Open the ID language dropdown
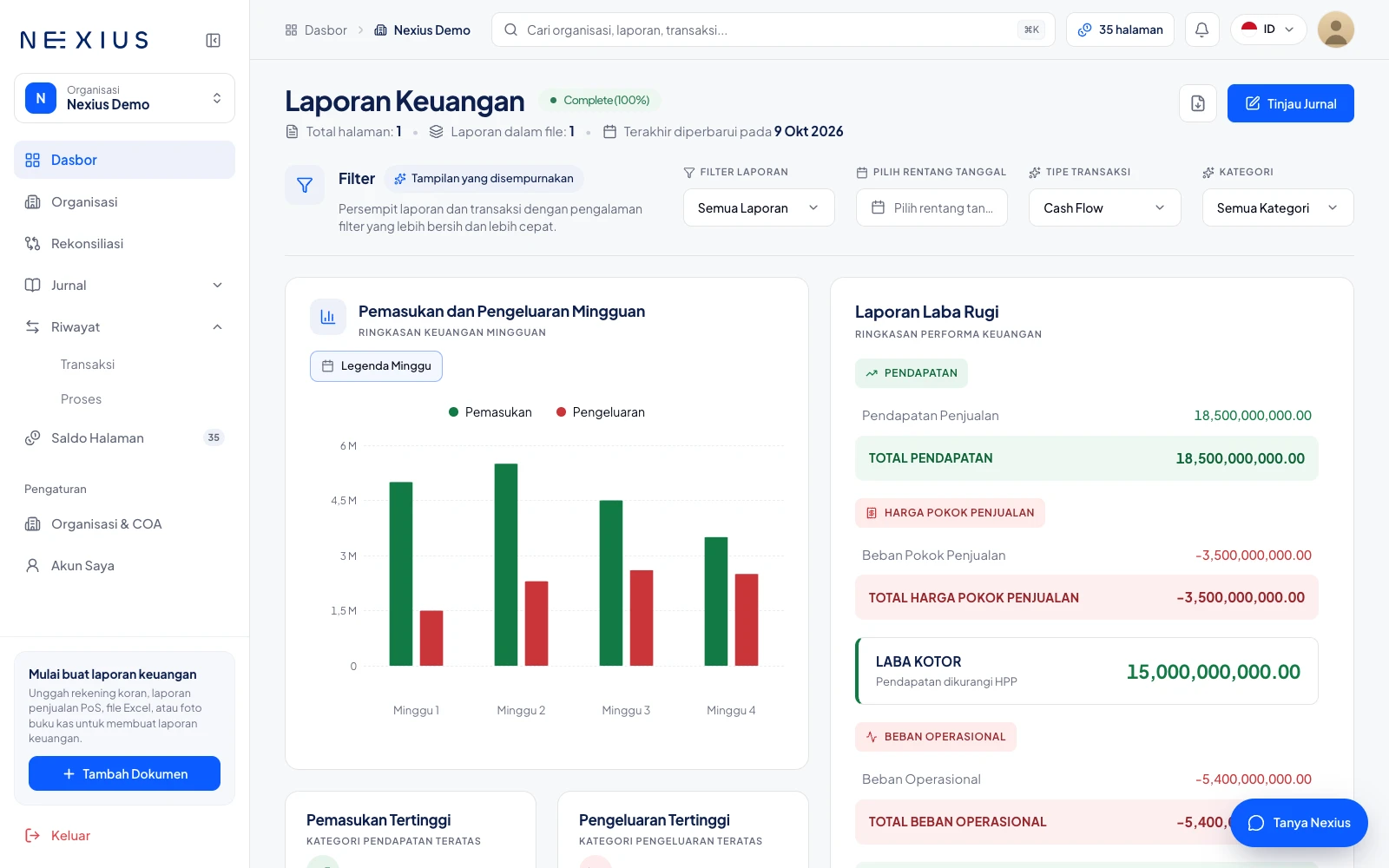Viewport: 1389px width, 868px height. [x=1267, y=30]
